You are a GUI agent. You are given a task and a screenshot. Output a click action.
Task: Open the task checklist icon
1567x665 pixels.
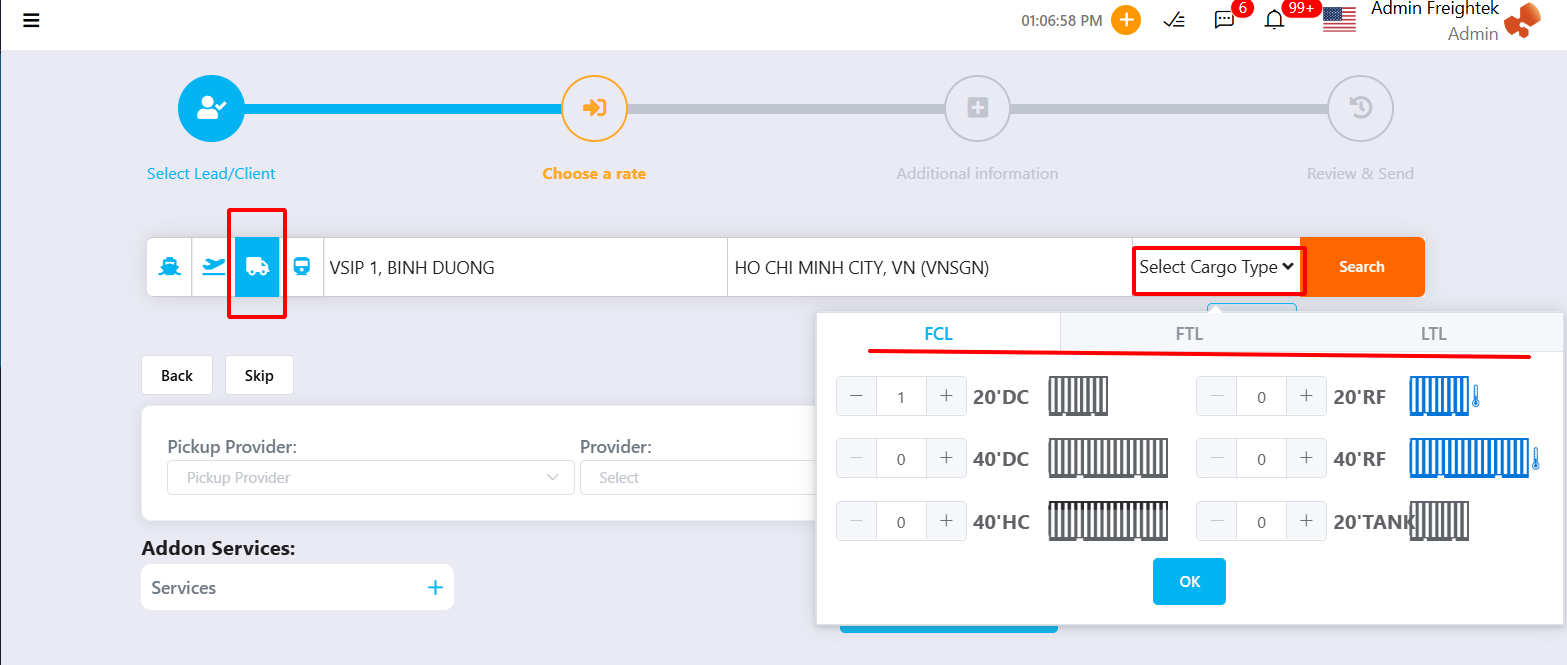pyautogui.click(x=1175, y=20)
